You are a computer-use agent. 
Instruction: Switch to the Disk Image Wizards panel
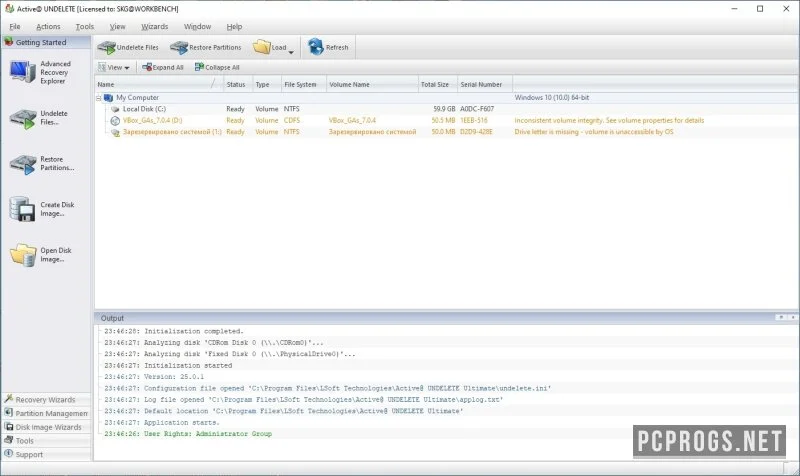[46, 427]
